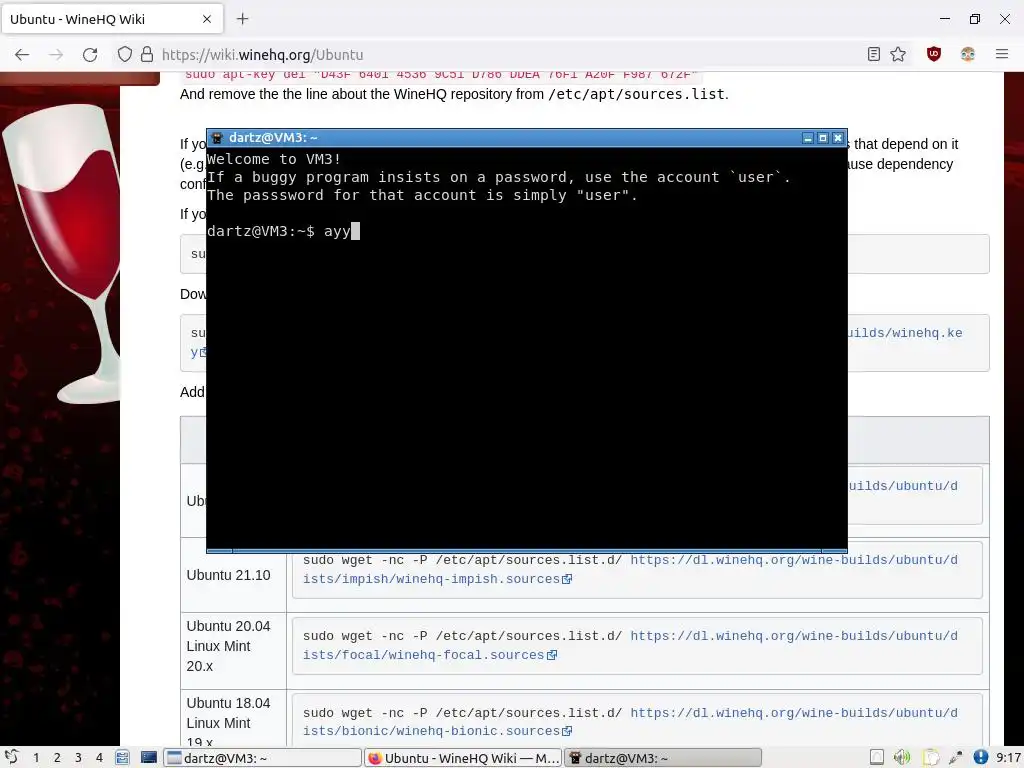The image size is (1024, 768).
Task: Click the /etc/apt/sources.list monospace text
Action: pos(636,95)
